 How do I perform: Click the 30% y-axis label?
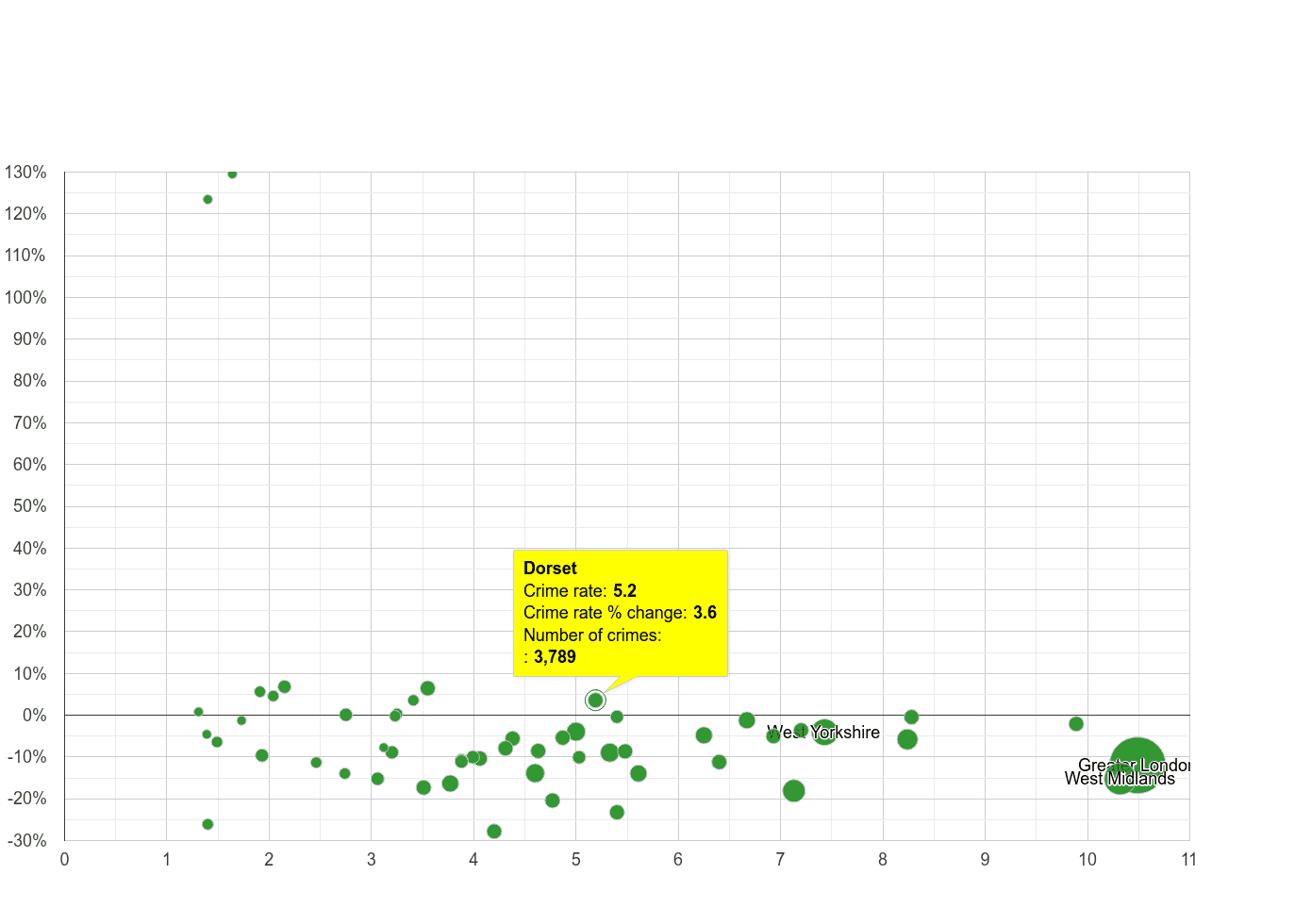coord(29,590)
